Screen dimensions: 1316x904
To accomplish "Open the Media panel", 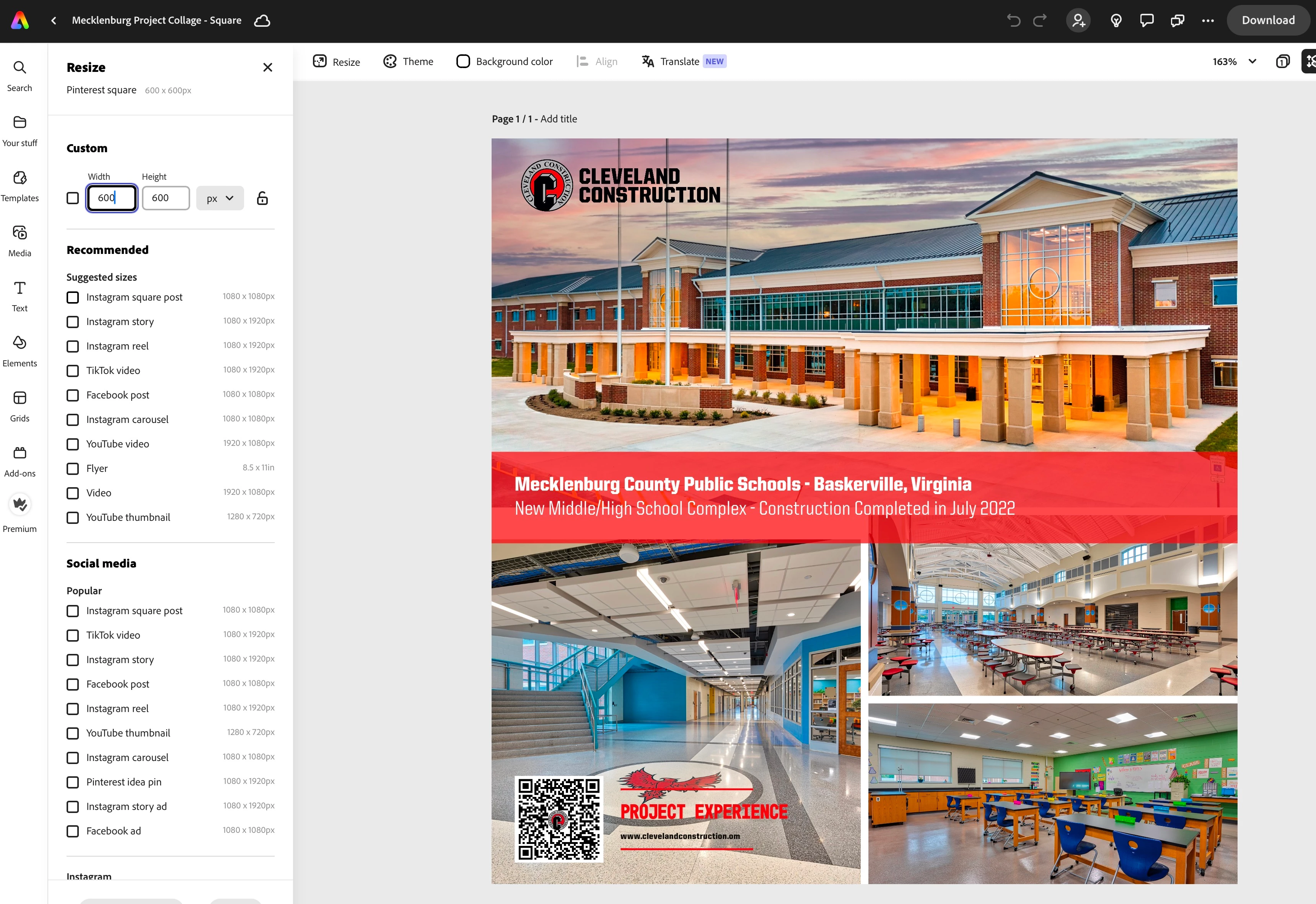I will pyautogui.click(x=19, y=241).
